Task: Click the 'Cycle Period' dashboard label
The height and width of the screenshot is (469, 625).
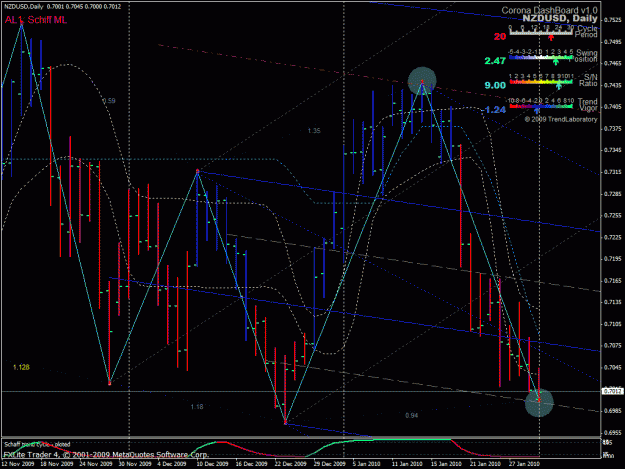Action: [586, 31]
